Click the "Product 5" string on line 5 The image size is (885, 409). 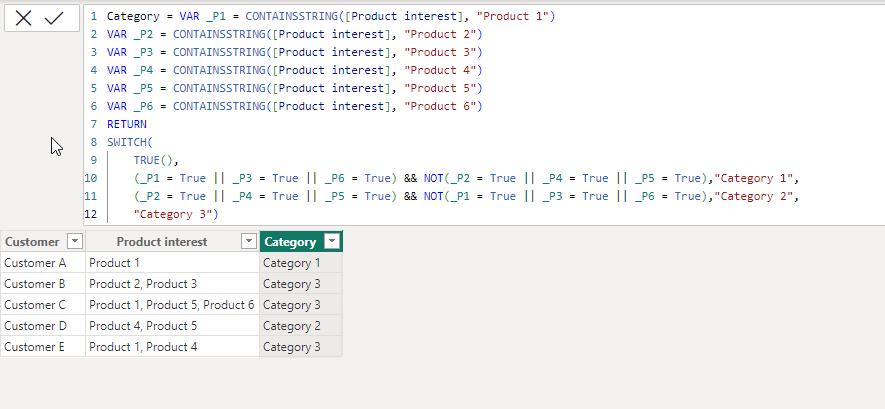440,89
